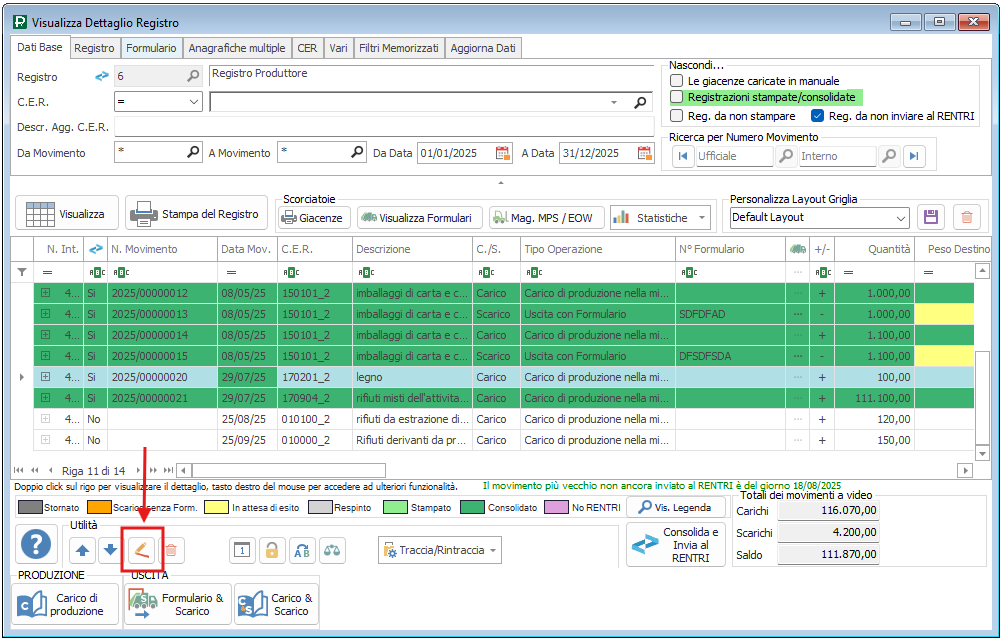
Task: Tick 'Registrazioni stampate/consolidate' checkbox
Action: (677, 97)
